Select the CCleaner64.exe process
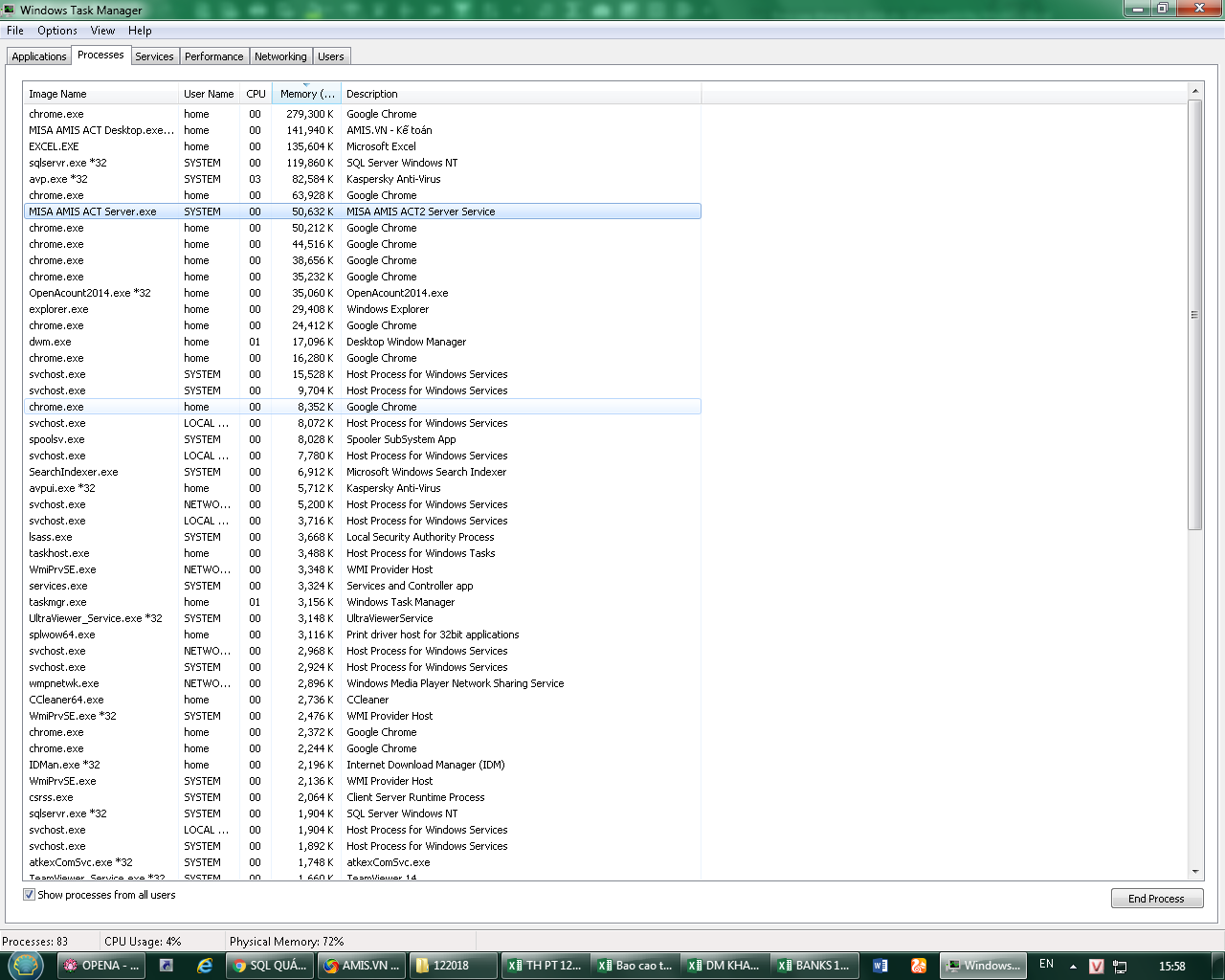Viewport: 1225px width, 980px height. click(x=363, y=700)
